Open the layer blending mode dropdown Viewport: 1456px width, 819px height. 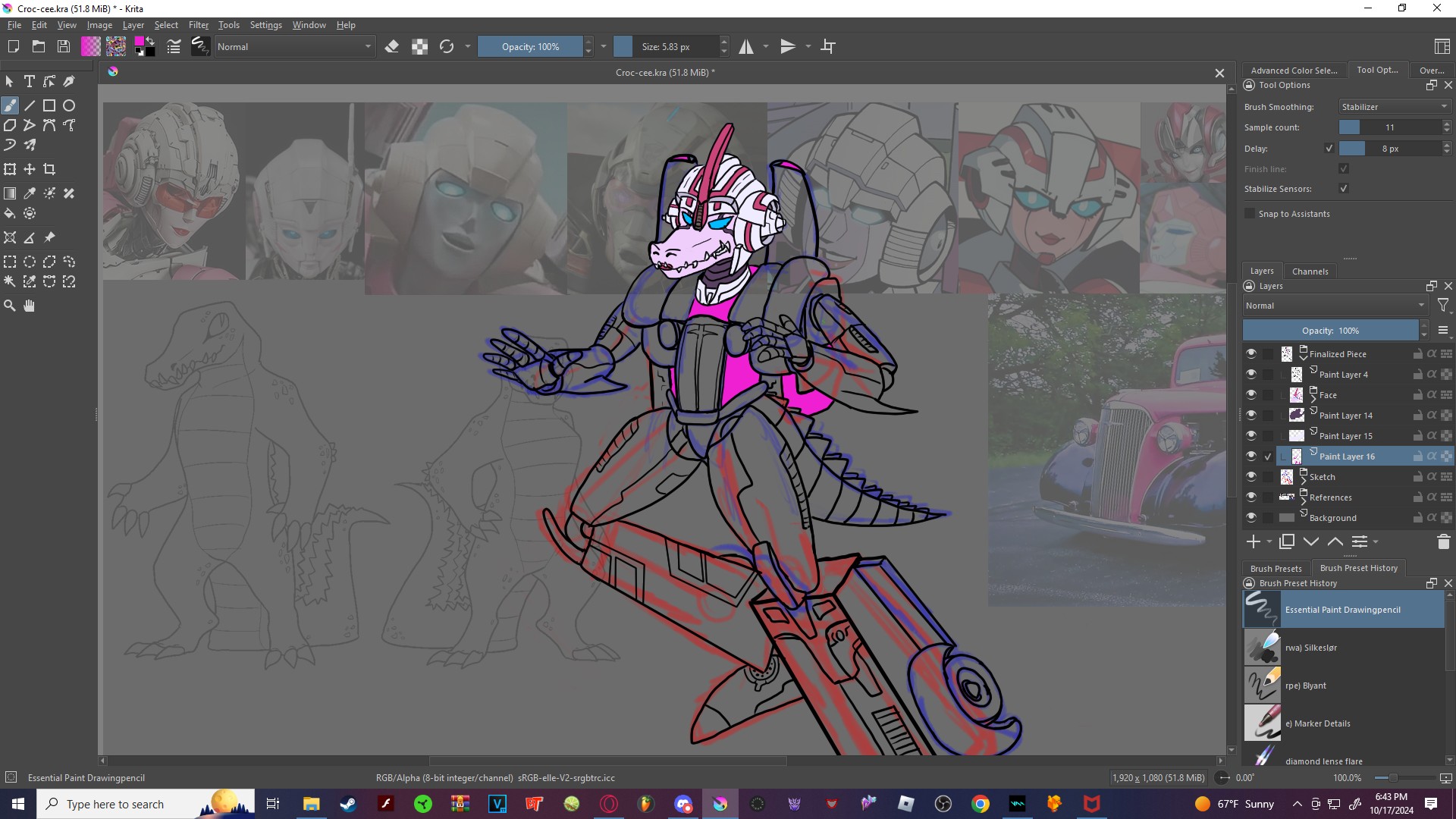click(1335, 306)
